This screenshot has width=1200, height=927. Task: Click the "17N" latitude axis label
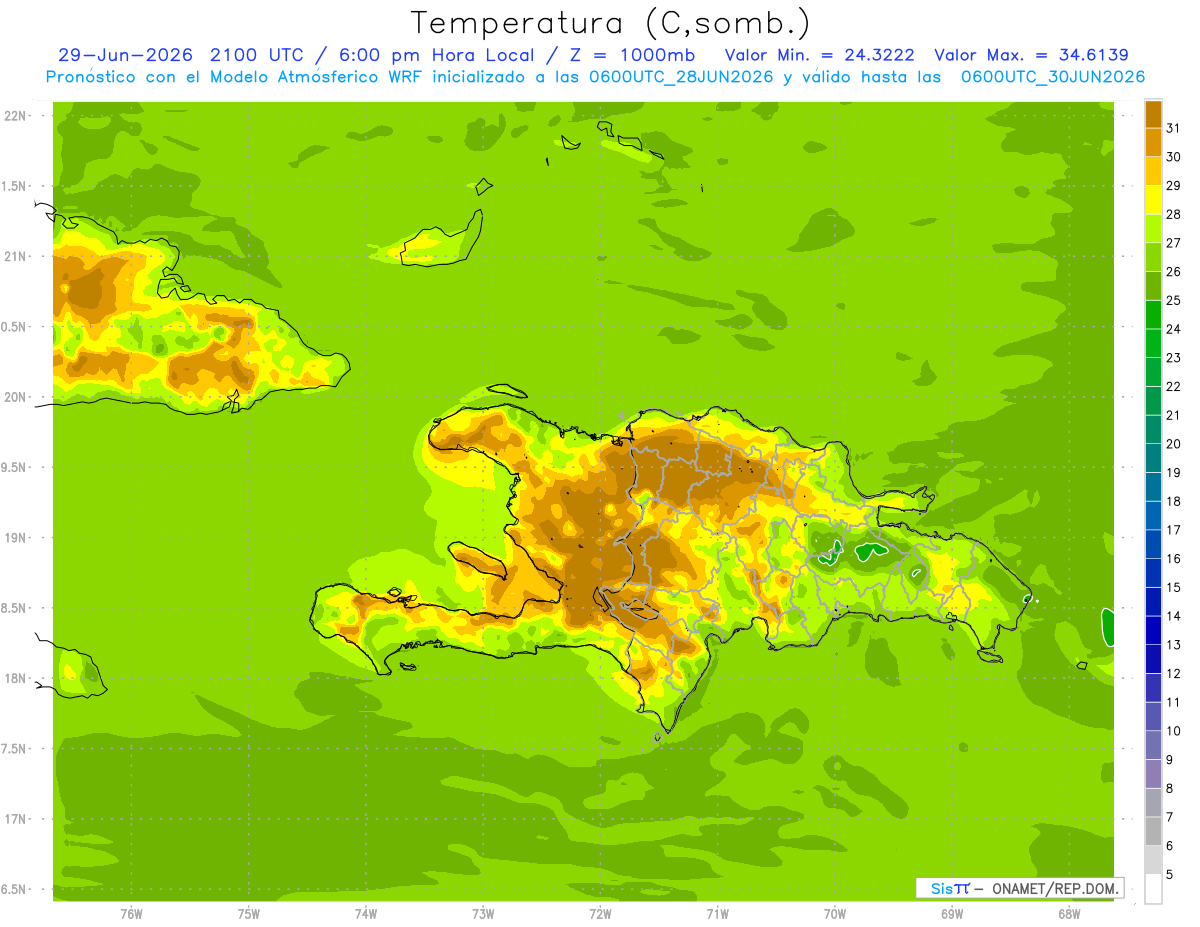tap(16, 819)
